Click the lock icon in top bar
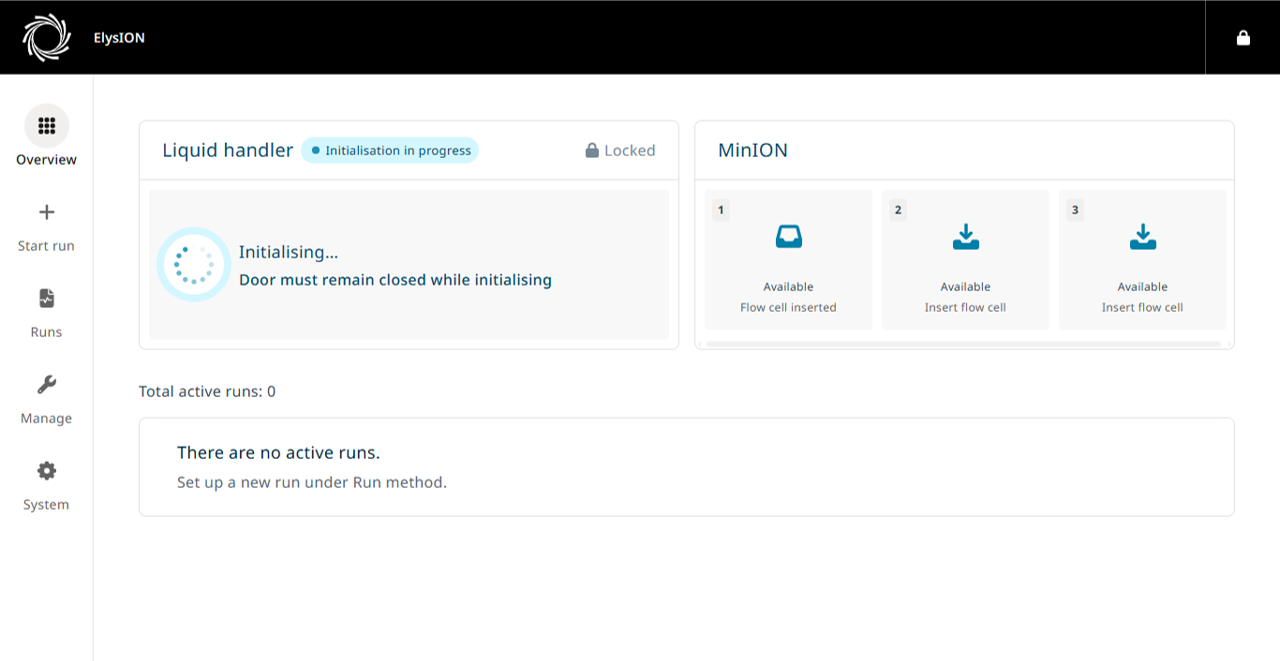 (x=1243, y=38)
